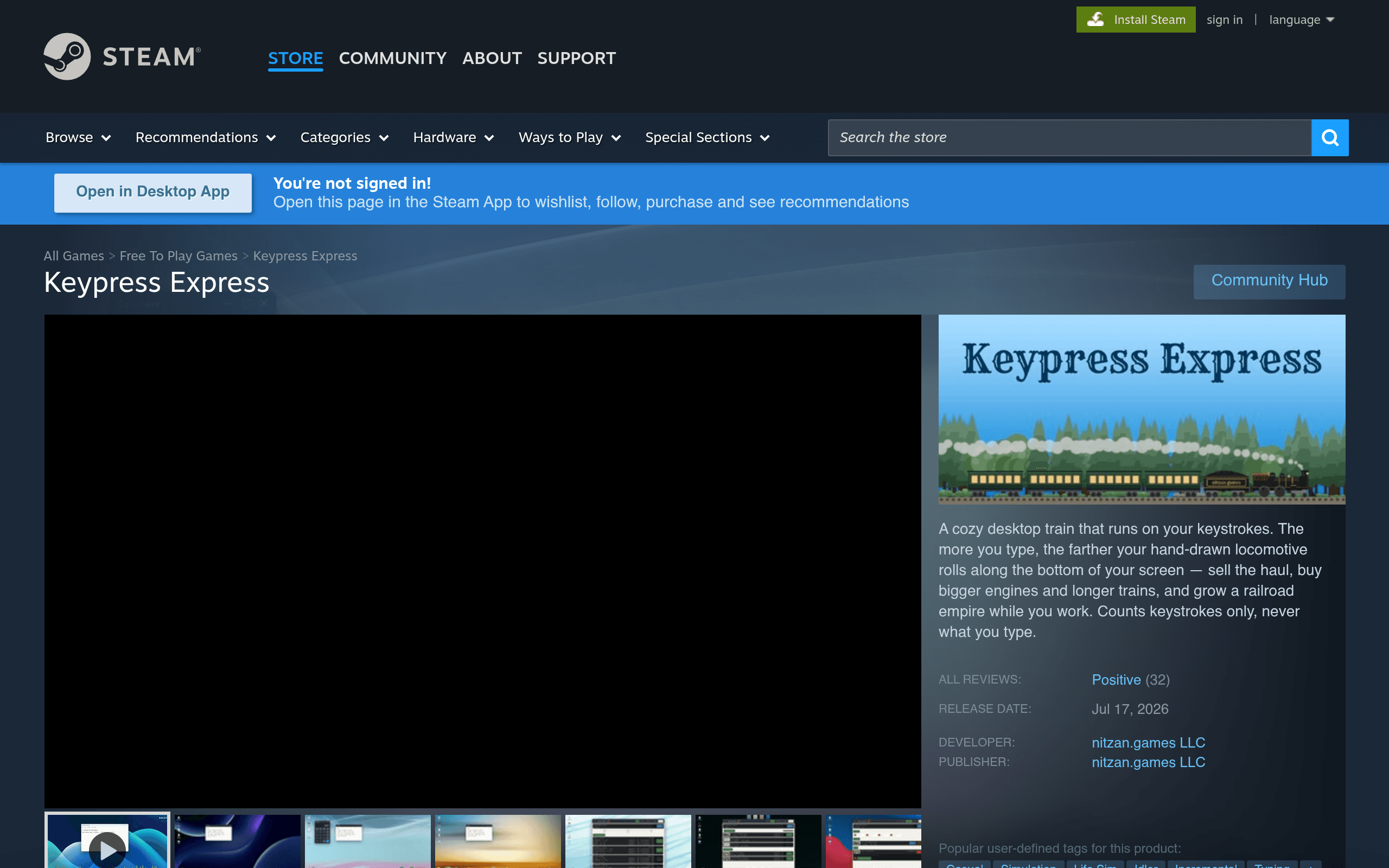Select the orange sunset screenshot thumbnail
Screen dimensions: 1389x868
tap(498, 841)
